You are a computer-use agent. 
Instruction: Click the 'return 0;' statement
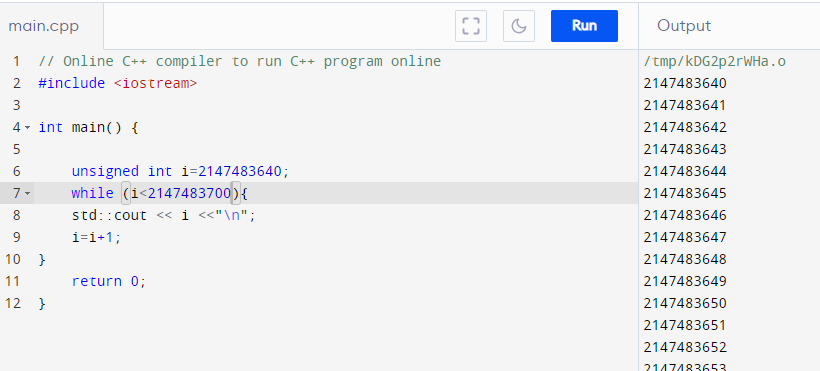[109, 281]
